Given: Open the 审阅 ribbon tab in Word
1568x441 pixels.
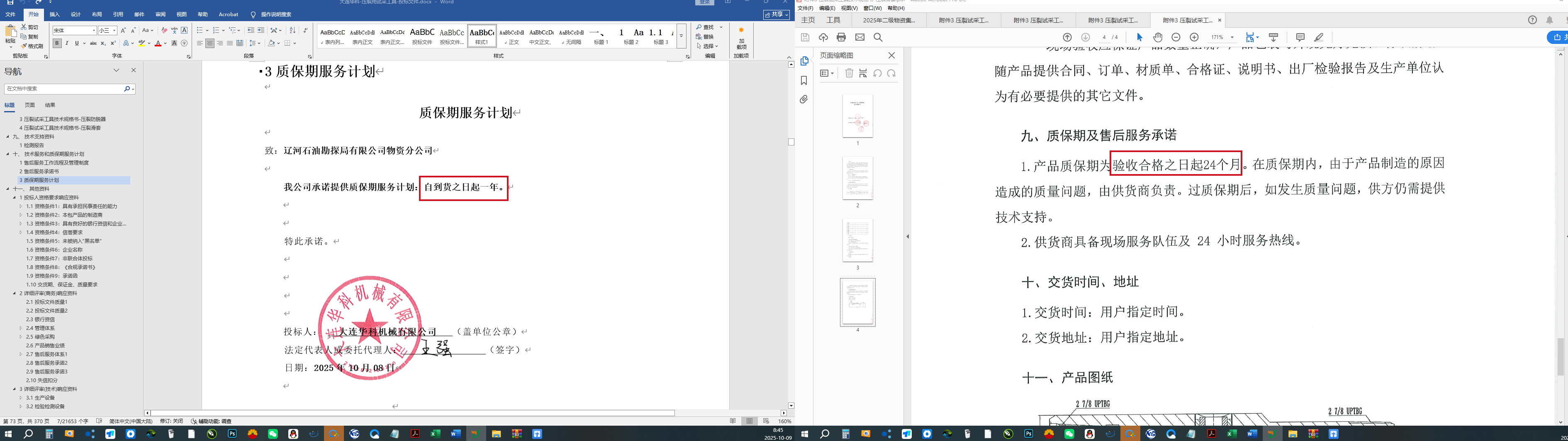Looking at the screenshot, I should (x=161, y=15).
